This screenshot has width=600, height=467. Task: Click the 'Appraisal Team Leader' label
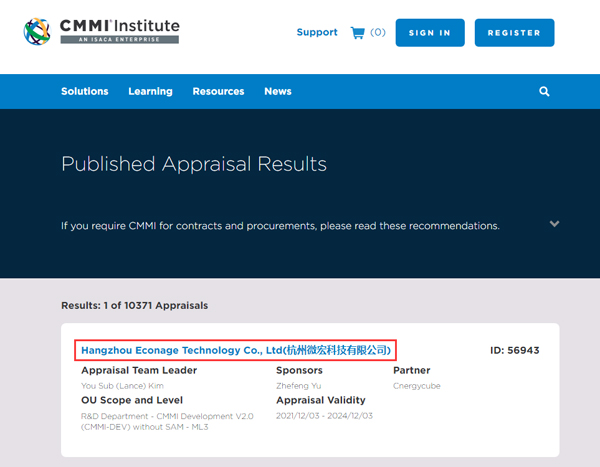pos(139,370)
